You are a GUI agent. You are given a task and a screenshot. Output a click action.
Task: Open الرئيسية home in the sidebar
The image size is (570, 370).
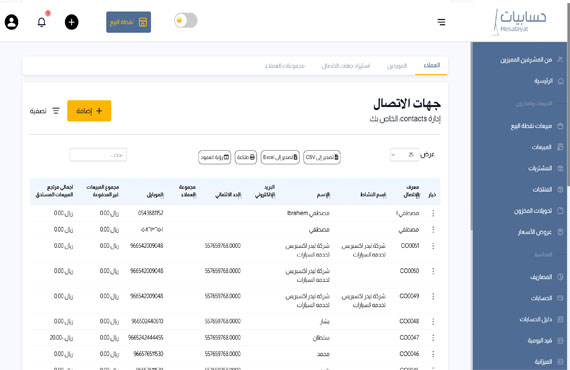point(549,81)
